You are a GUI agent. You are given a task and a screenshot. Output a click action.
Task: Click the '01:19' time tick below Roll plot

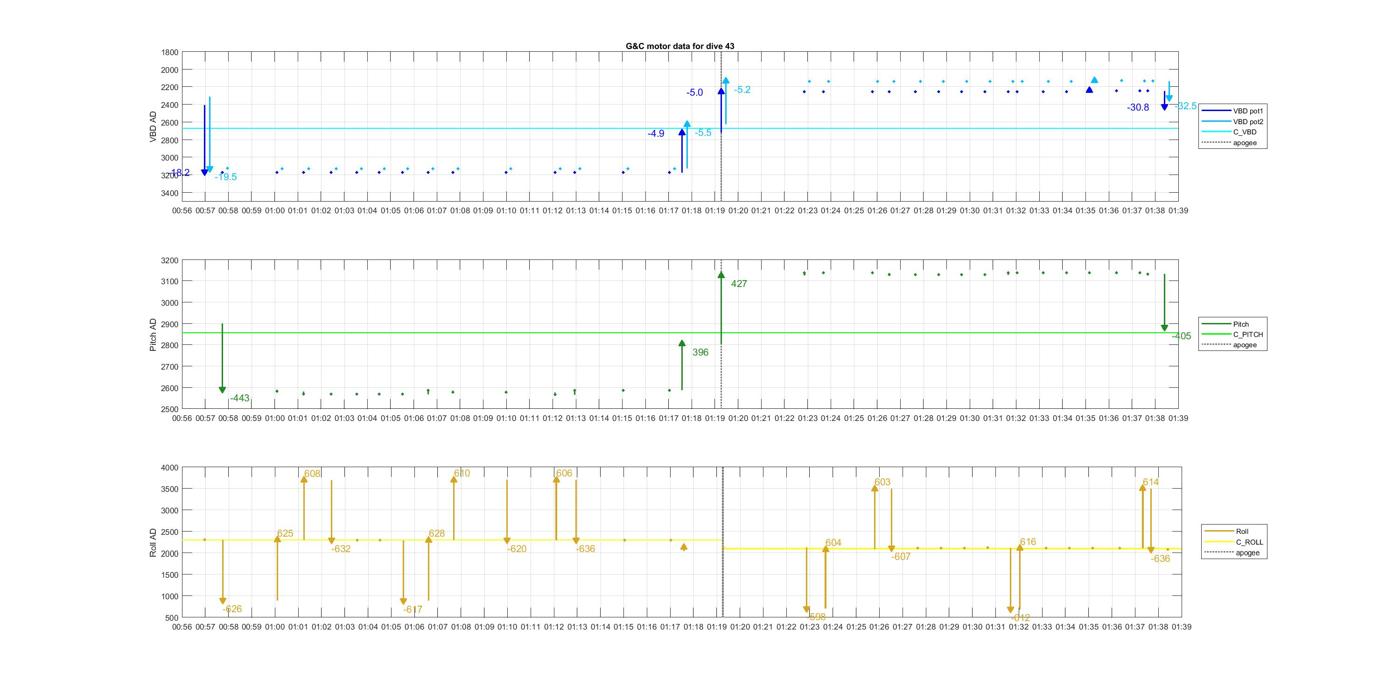tap(715, 627)
